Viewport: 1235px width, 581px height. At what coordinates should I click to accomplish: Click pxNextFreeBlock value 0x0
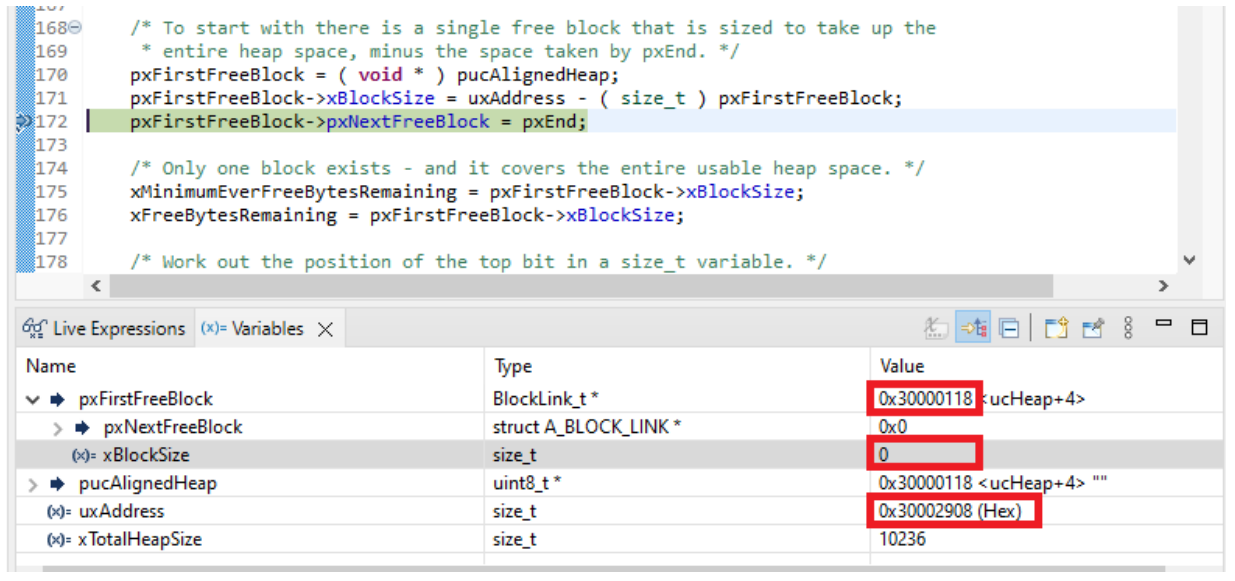tap(892, 428)
